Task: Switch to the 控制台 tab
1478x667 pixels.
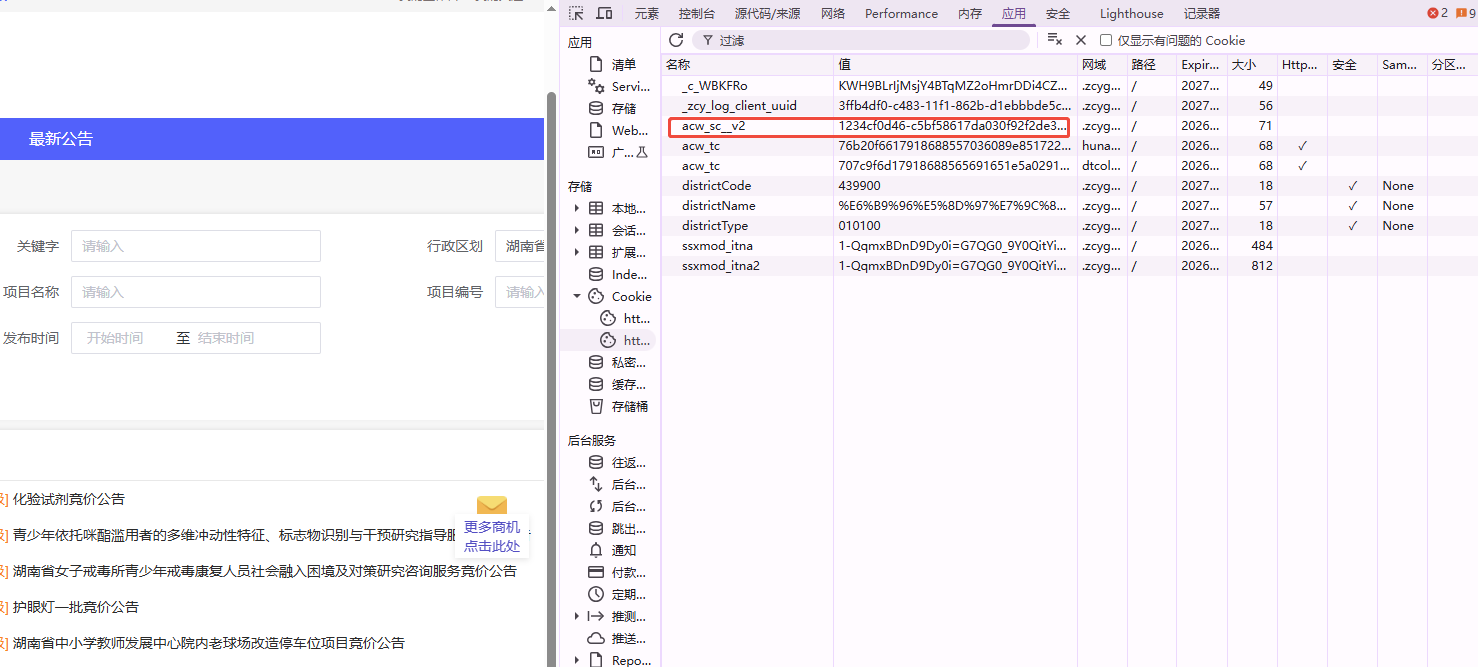Action: (x=696, y=13)
